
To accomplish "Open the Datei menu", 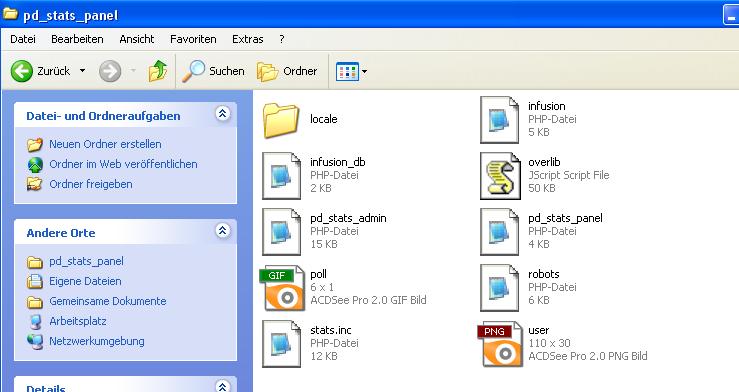I will [x=23, y=39].
